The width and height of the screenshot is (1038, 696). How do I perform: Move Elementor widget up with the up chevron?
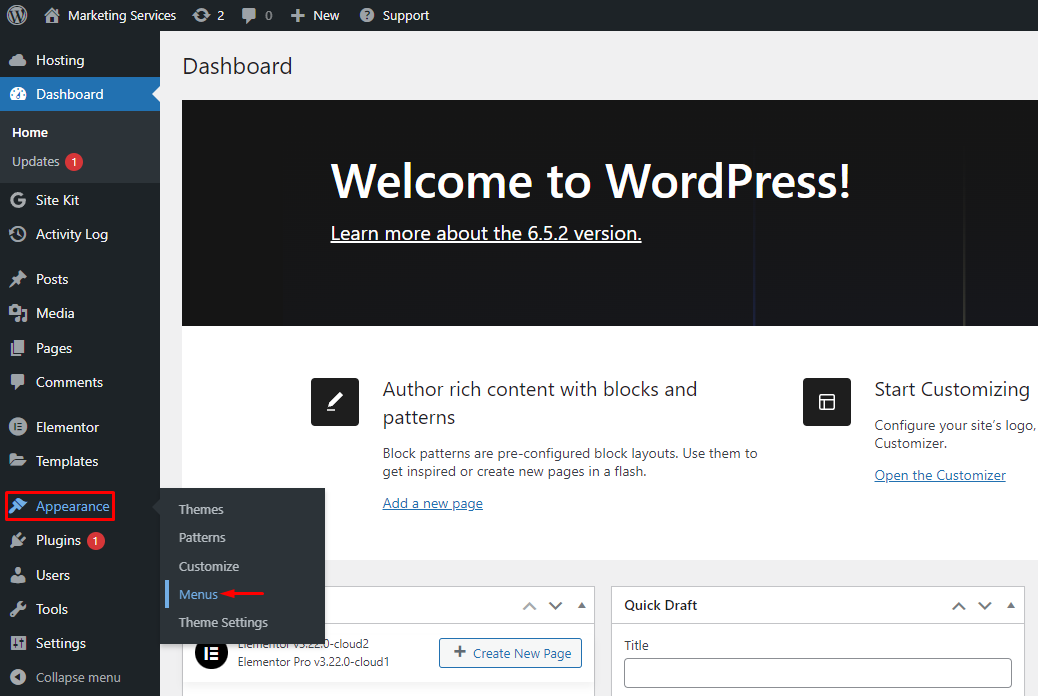click(x=529, y=606)
